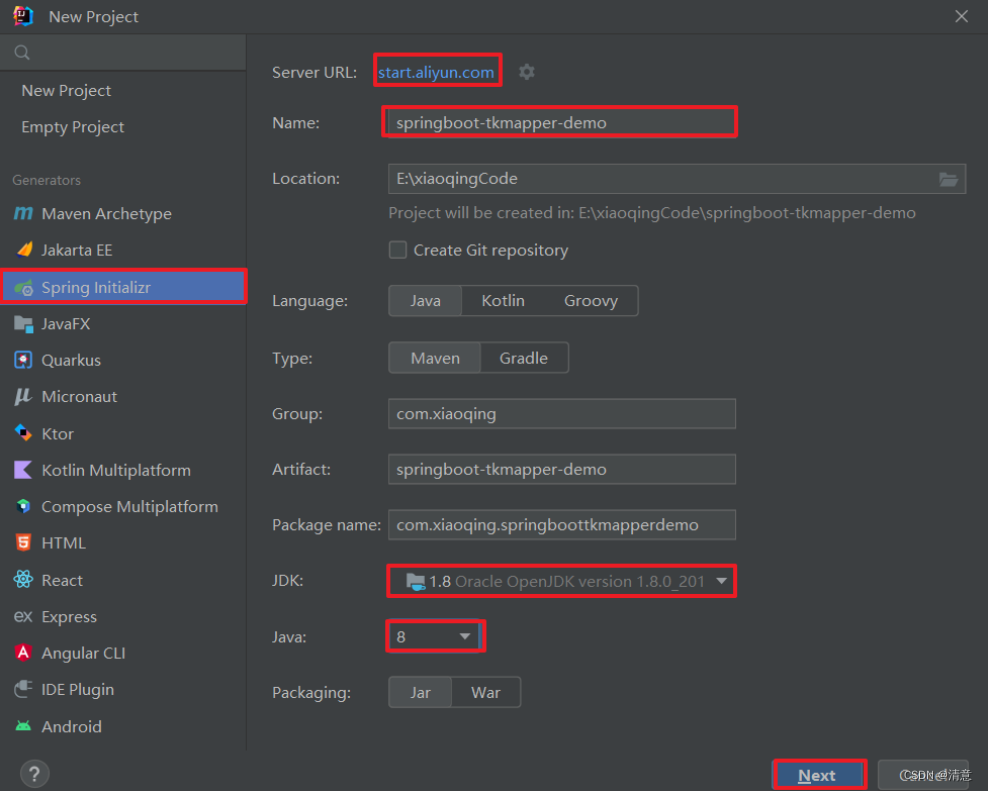Choose JavaFX generator label

tap(66, 324)
